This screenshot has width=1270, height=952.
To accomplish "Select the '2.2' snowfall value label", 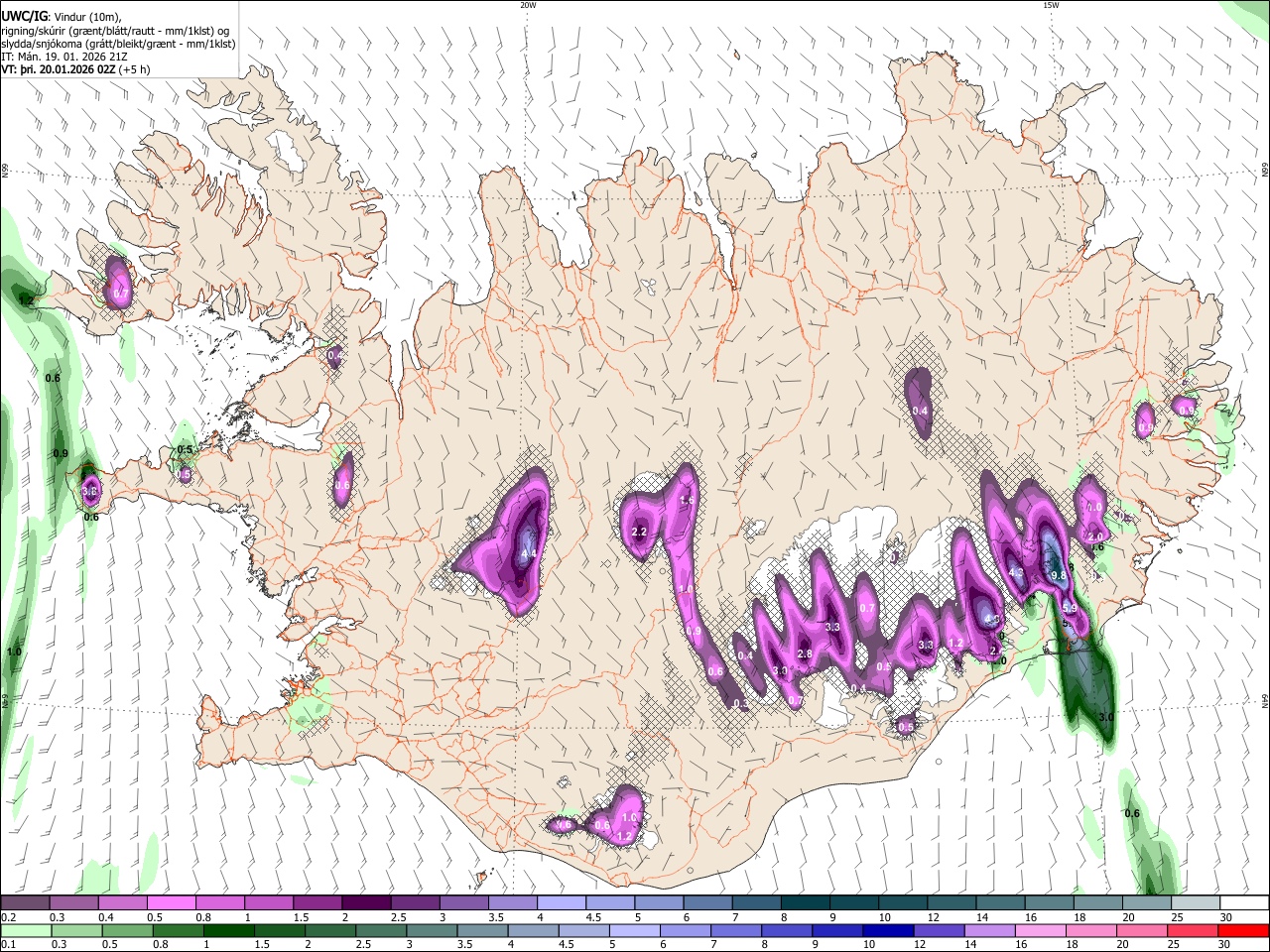I will [639, 533].
